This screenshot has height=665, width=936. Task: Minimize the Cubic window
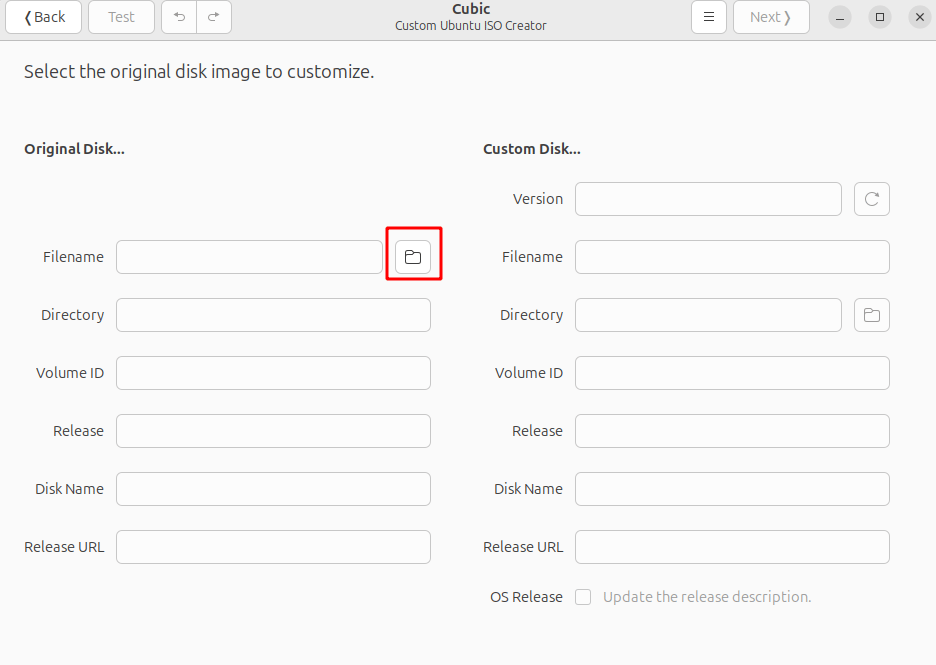[840, 17]
